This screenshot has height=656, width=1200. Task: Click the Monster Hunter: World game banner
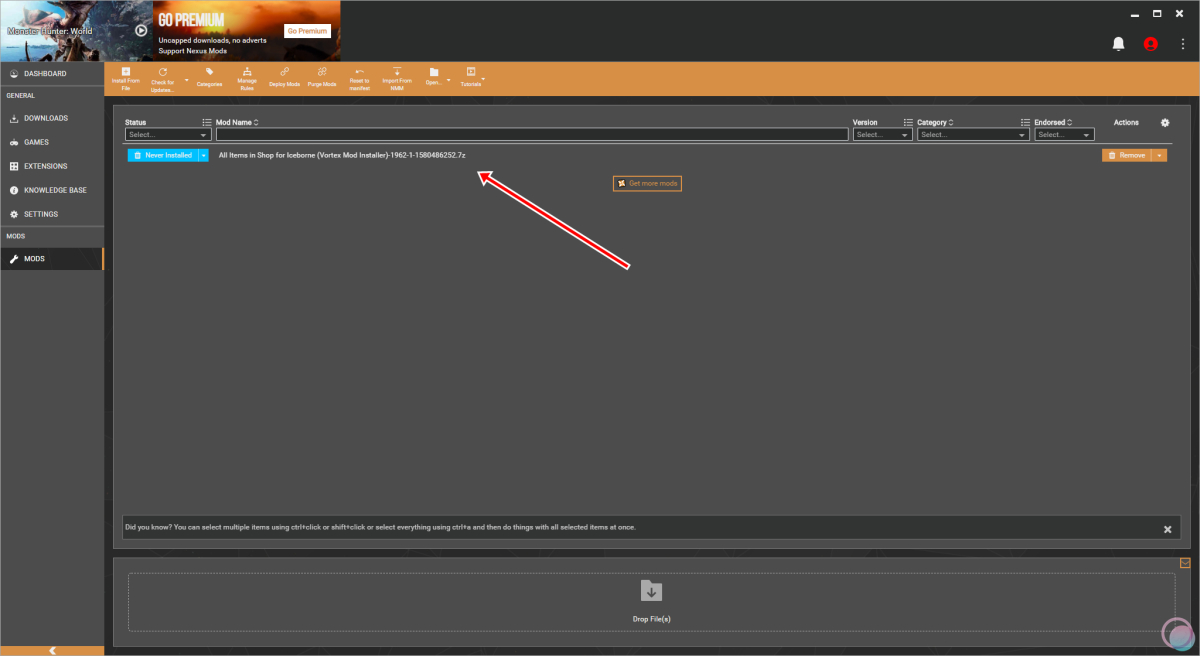[x=76, y=31]
